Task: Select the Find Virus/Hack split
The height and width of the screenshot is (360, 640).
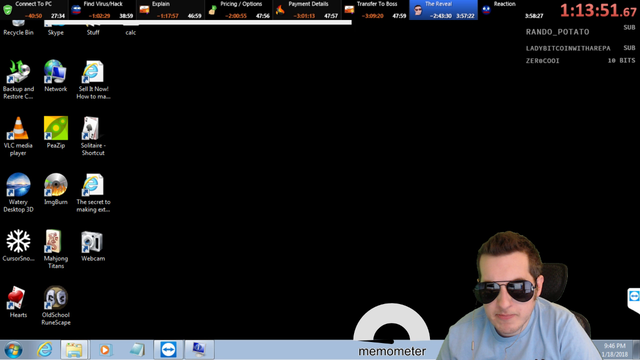Action: coord(102,10)
